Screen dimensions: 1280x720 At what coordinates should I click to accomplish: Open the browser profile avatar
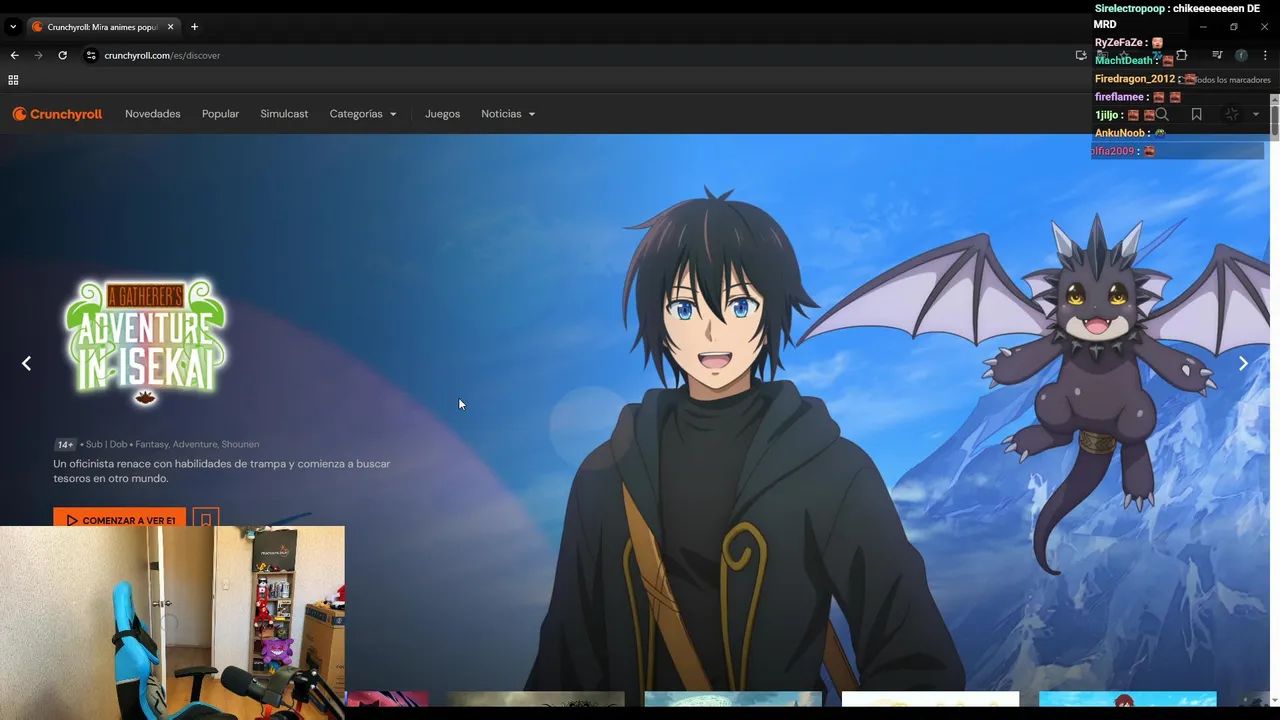point(1241,55)
